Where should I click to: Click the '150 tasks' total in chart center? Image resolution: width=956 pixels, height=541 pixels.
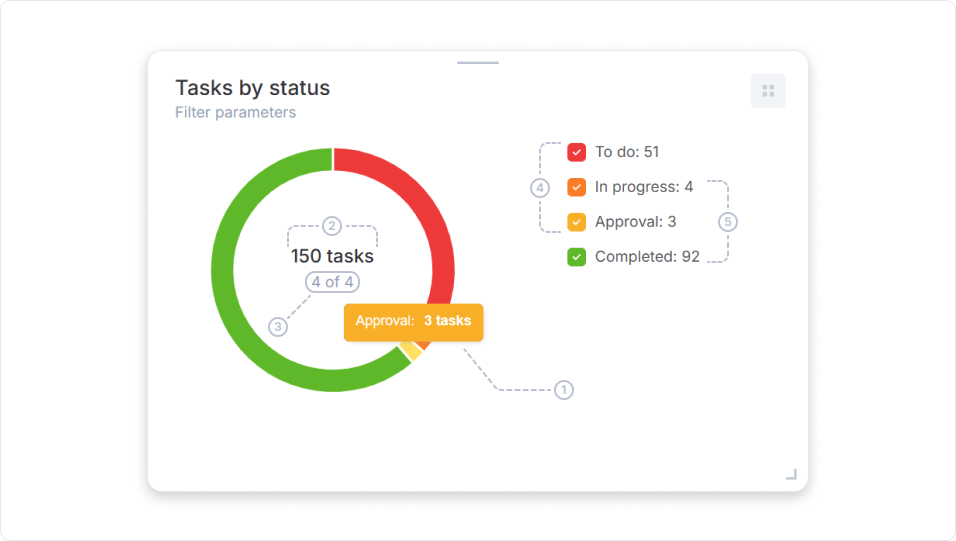point(332,256)
